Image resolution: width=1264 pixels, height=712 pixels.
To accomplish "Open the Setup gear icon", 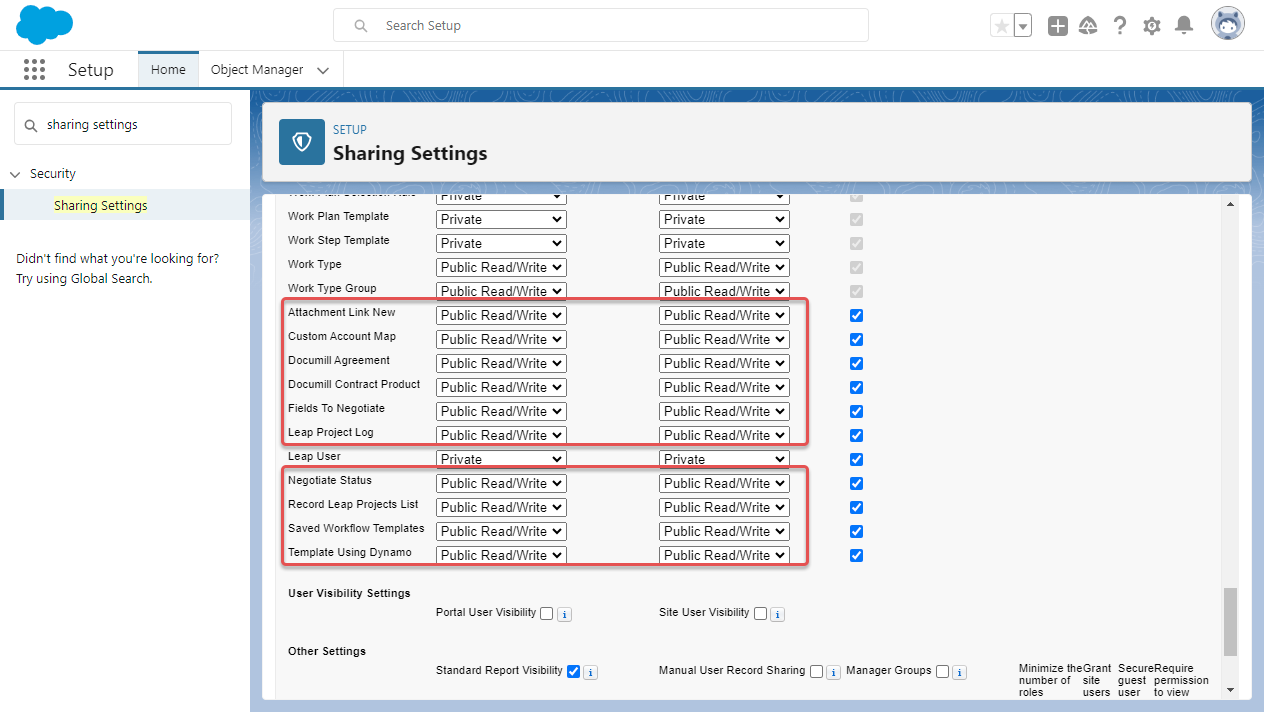I will (1151, 25).
